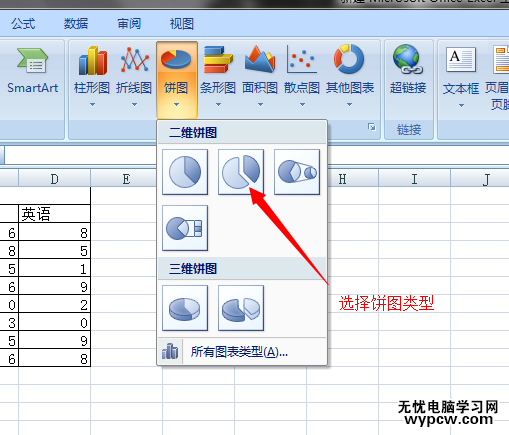Image resolution: width=509 pixels, height=435 pixels.
Task: Open the scatter chart (散点图) gallery
Action: click(x=302, y=76)
